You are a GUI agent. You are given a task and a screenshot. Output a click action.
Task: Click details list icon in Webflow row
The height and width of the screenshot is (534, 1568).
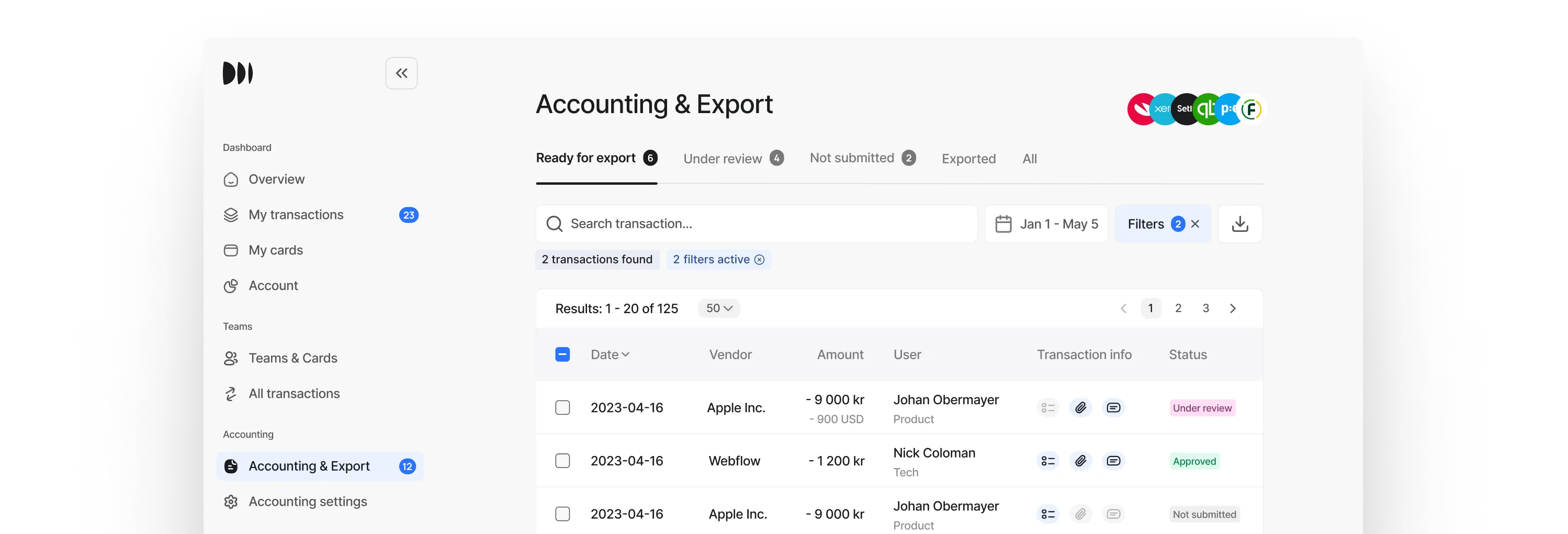click(x=1047, y=461)
